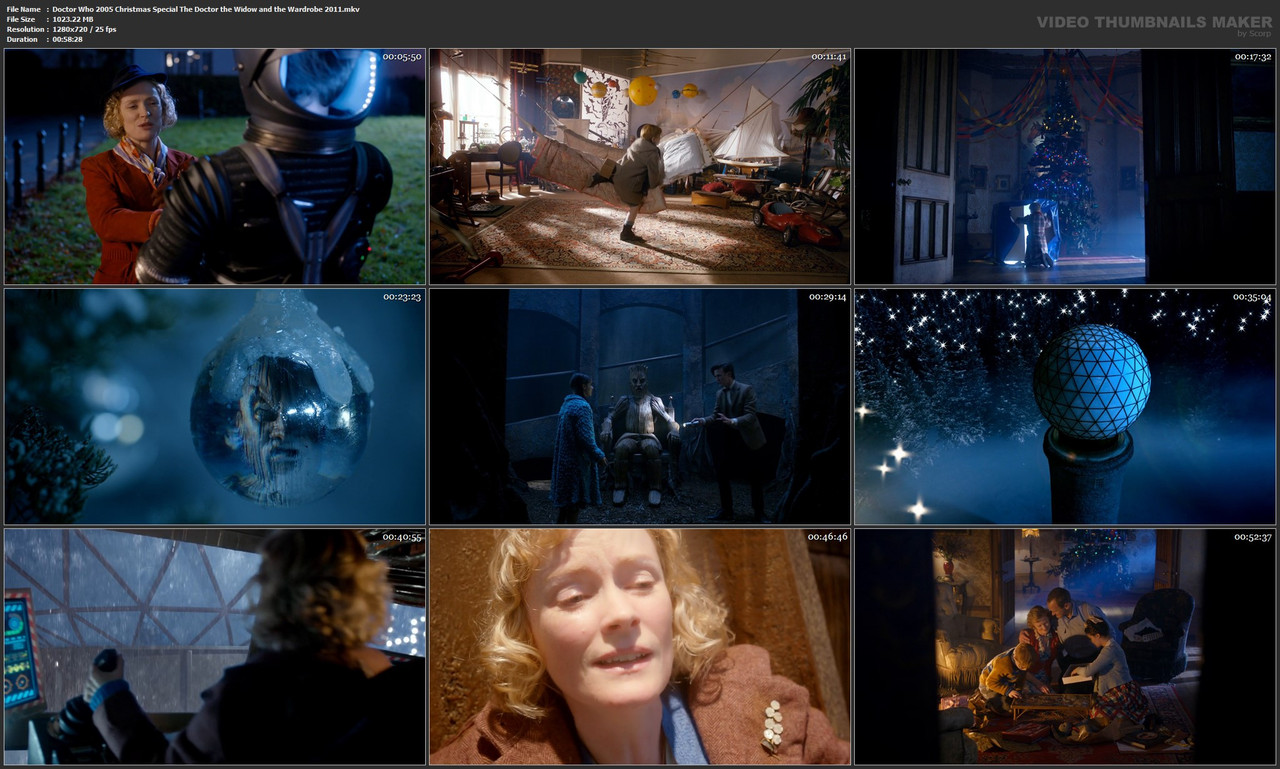Select the Resolution label 1280x720
1280x769 pixels.
coord(84,28)
